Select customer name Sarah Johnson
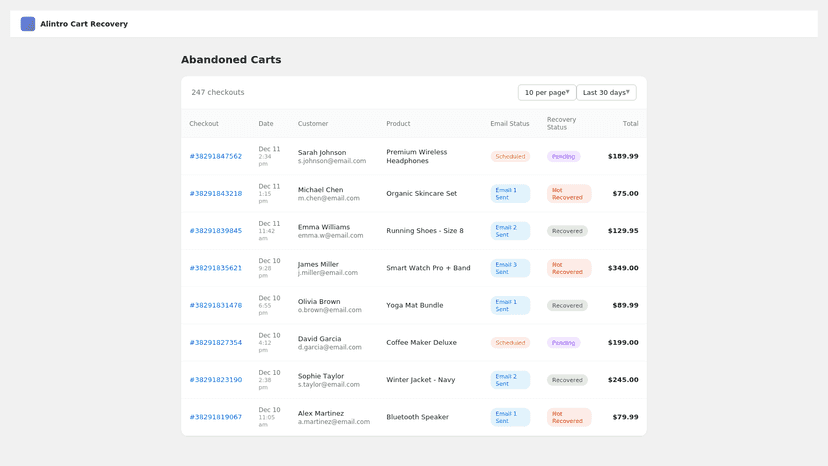The image size is (828, 466). pos(322,152)
